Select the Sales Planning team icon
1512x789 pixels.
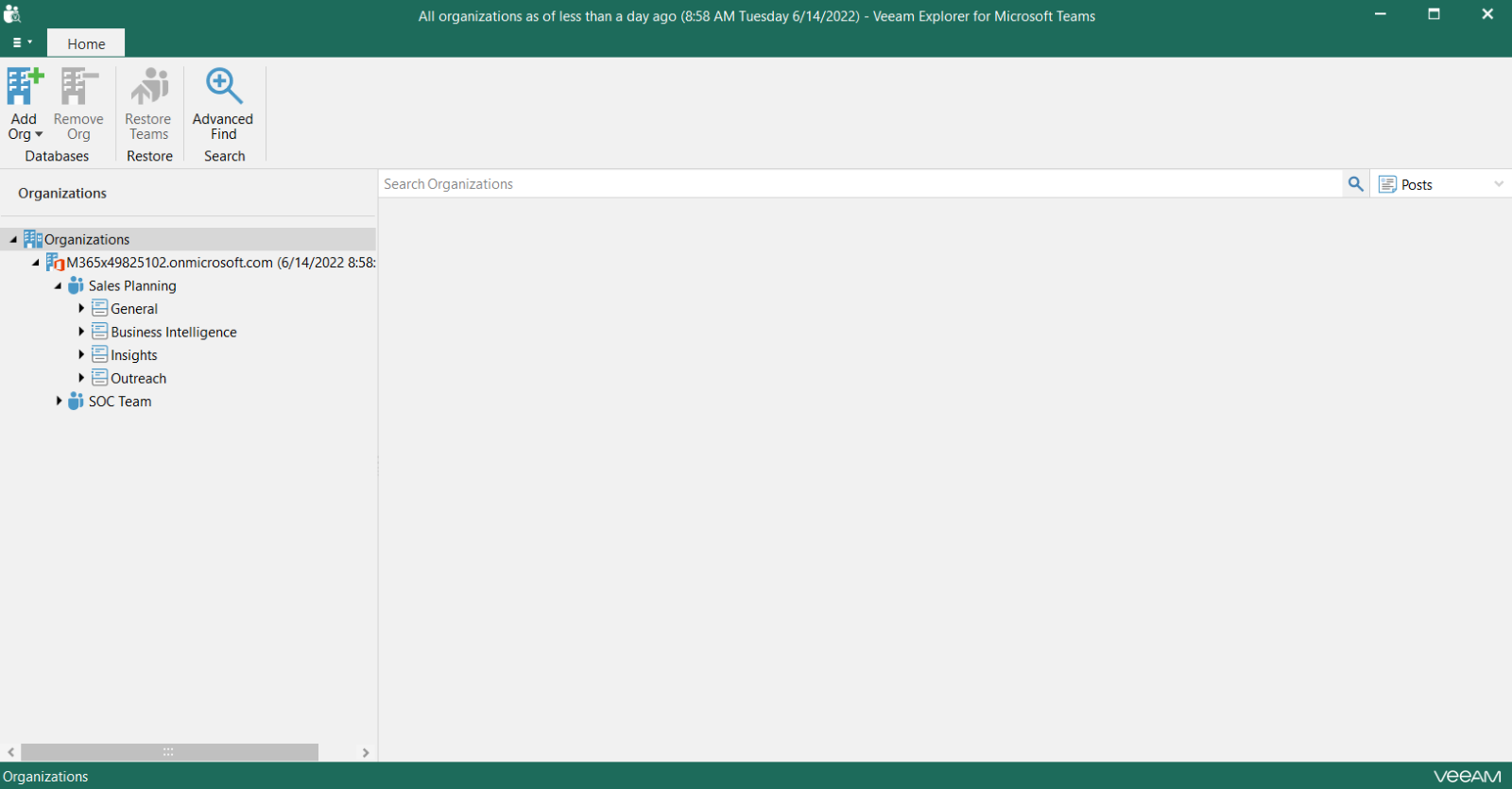point(76,285)
